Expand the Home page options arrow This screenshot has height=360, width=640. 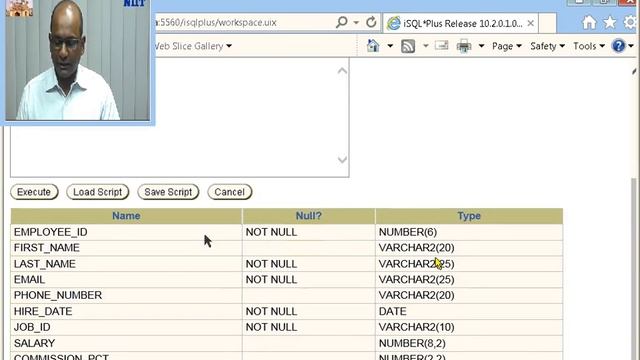pos(390,46)
